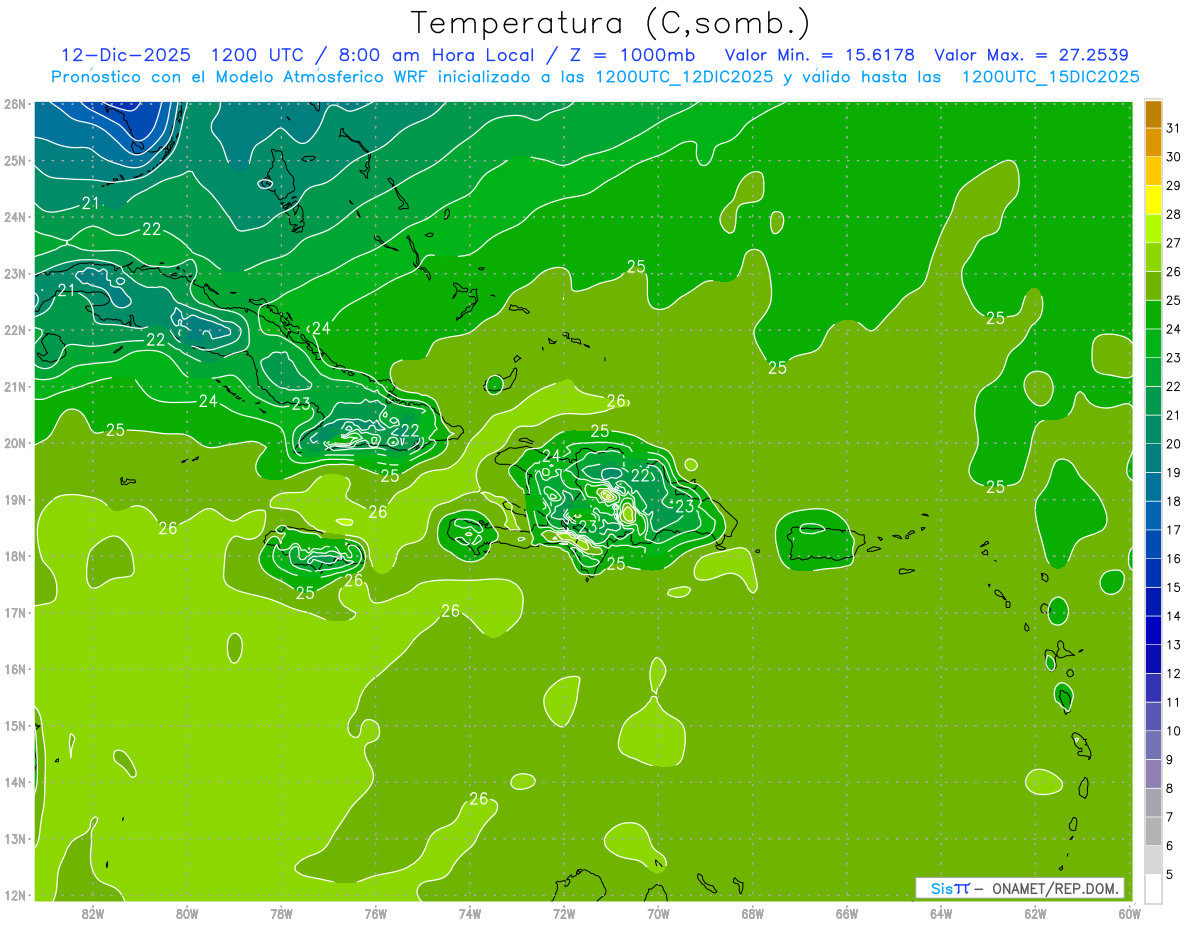Click the legend value 30
Screen dimensions: 1200x927
coord(1174,157)
